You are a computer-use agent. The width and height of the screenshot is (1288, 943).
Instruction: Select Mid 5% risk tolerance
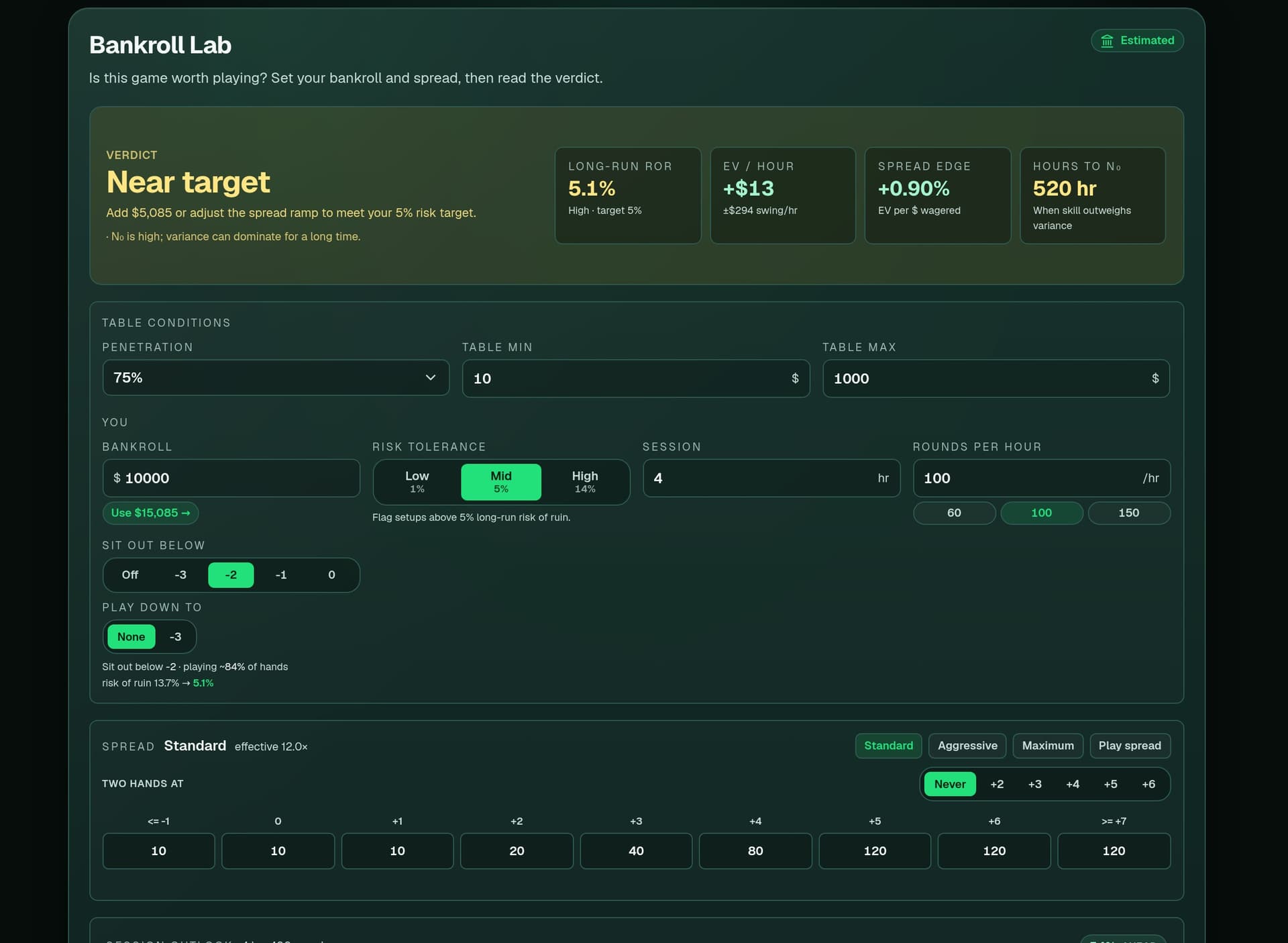click(x=501, y=481)
